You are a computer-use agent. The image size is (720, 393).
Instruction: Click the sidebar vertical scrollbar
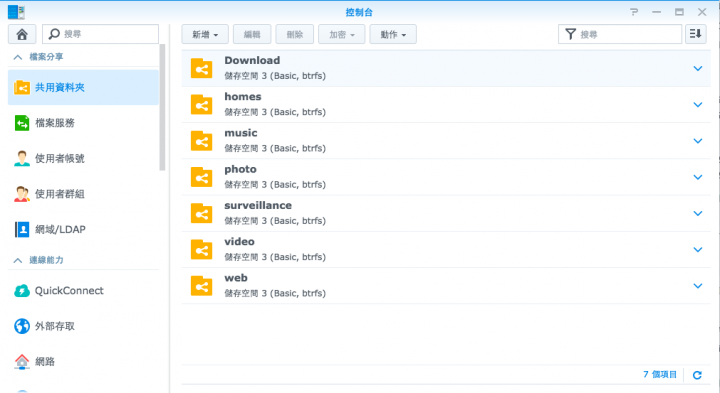tap(162, 108)
